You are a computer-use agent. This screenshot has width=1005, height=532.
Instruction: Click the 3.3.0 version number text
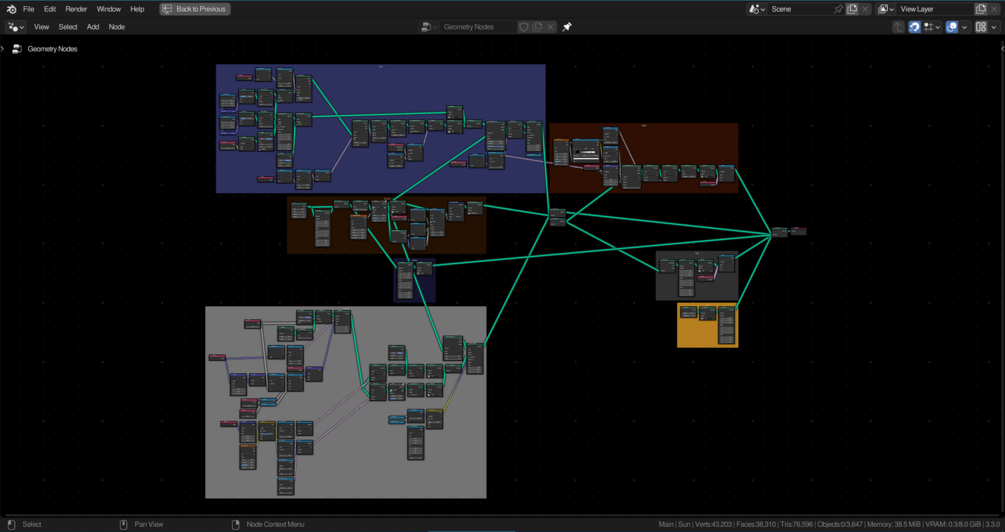(993, 524)
